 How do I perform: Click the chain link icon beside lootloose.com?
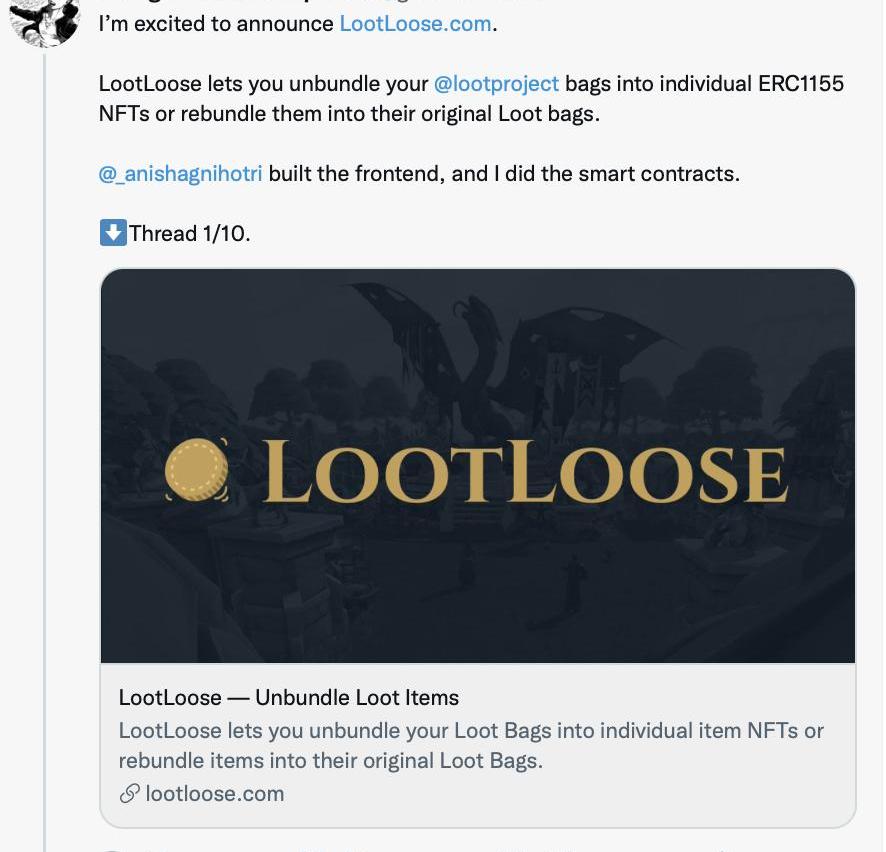(129, 794)
